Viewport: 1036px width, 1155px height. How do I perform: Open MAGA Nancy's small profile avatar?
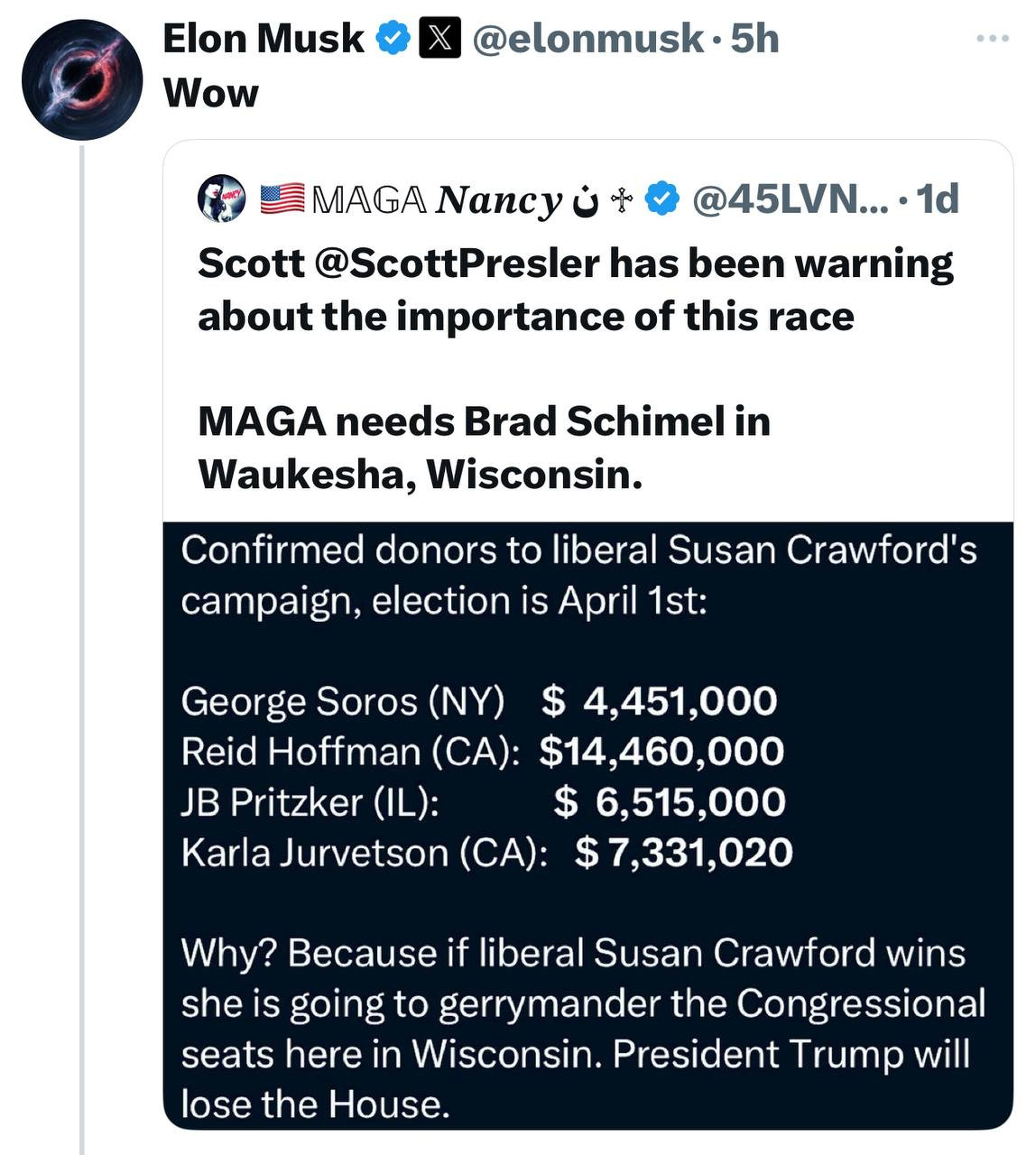pyautogui.click(x=222, y=199)
